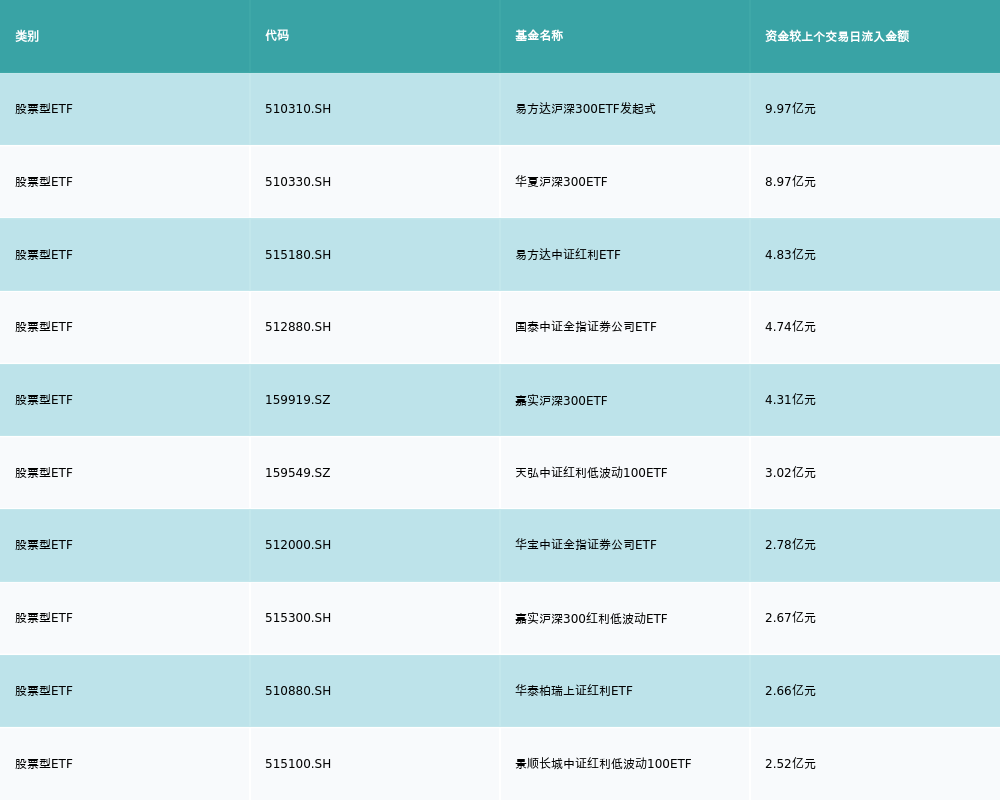Select code 515100.SH
This screenshot has height=800, width=1000.
(298, 764)
